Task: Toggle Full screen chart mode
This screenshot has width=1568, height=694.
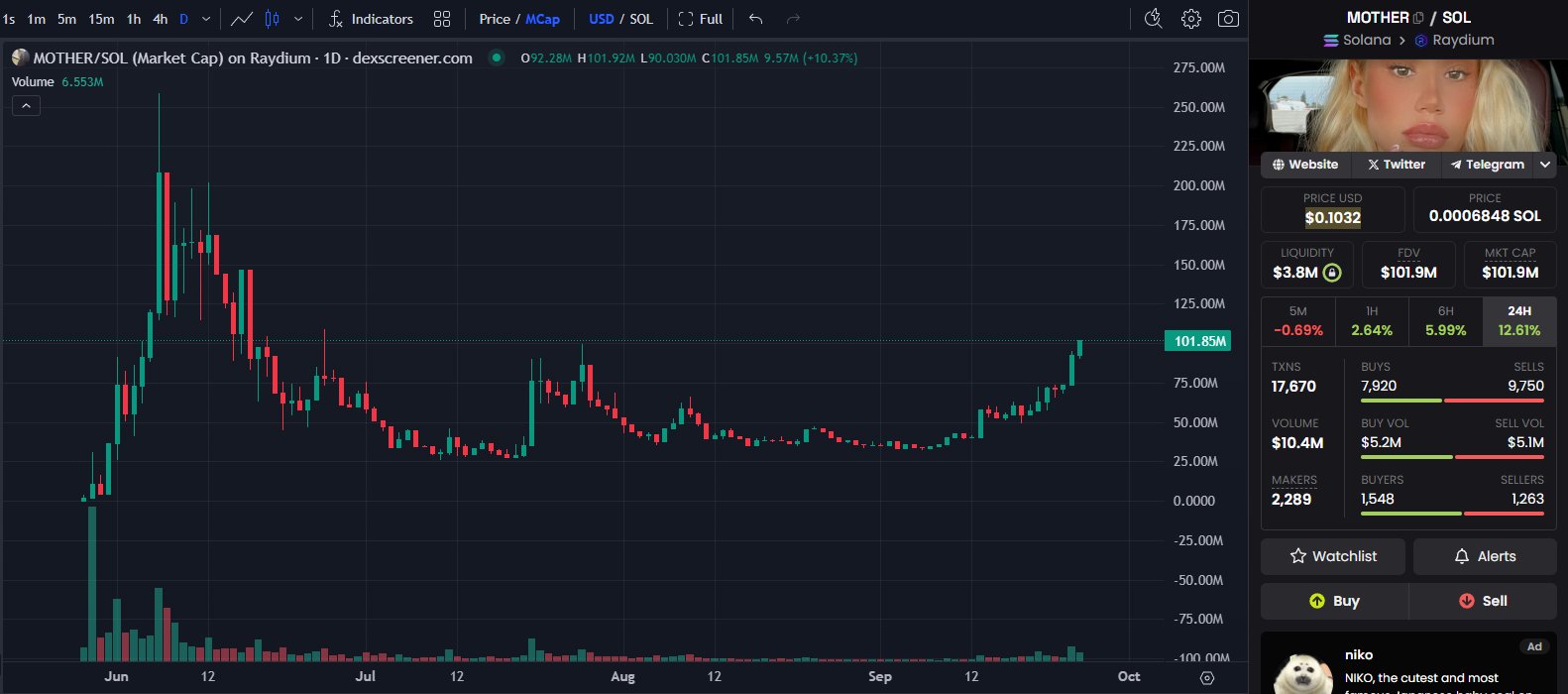Action: click(x=700, y=19)
